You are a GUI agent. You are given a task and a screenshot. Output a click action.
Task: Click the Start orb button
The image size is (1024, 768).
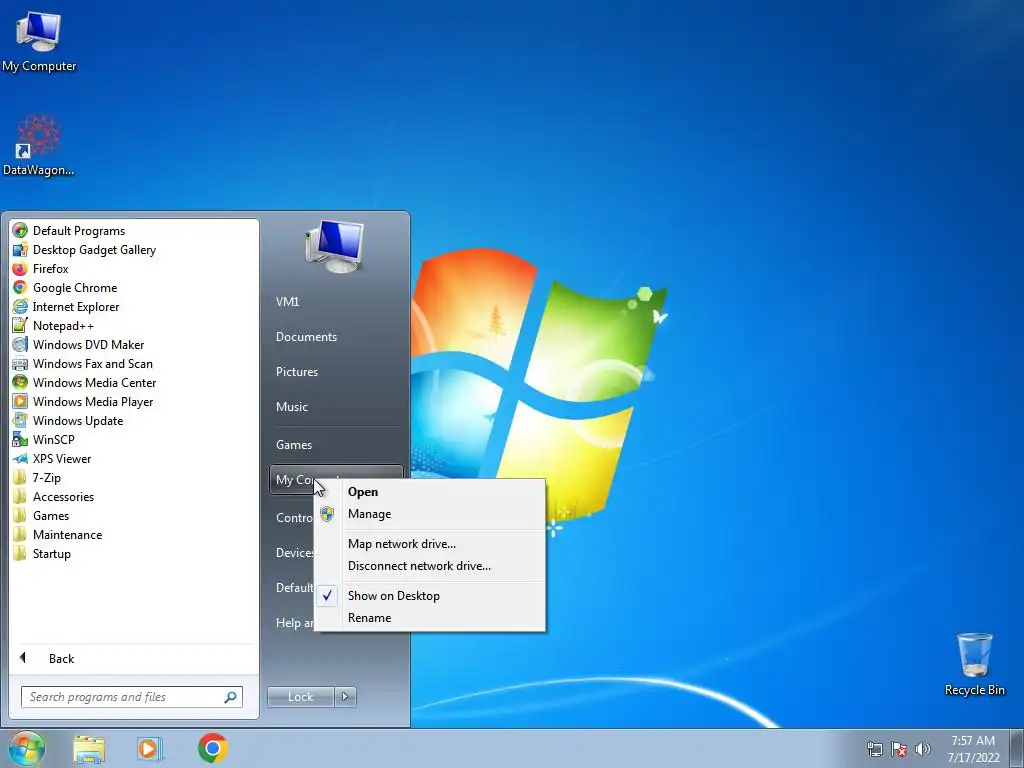pos(27,748)
